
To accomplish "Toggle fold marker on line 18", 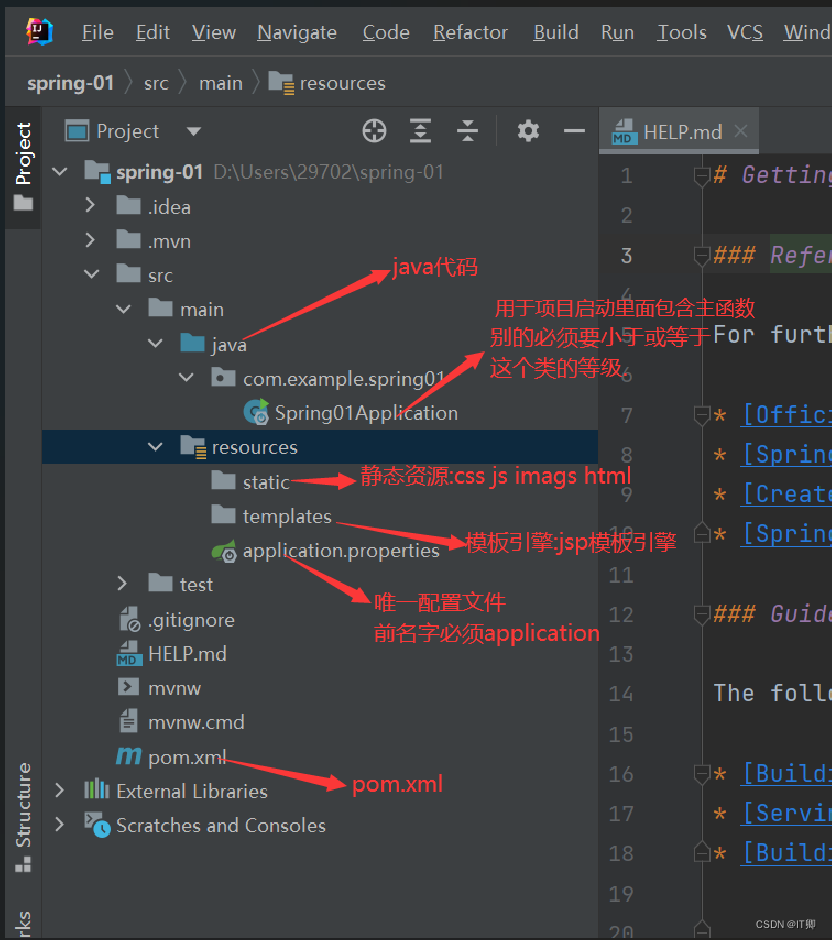I will pos(701,853).
